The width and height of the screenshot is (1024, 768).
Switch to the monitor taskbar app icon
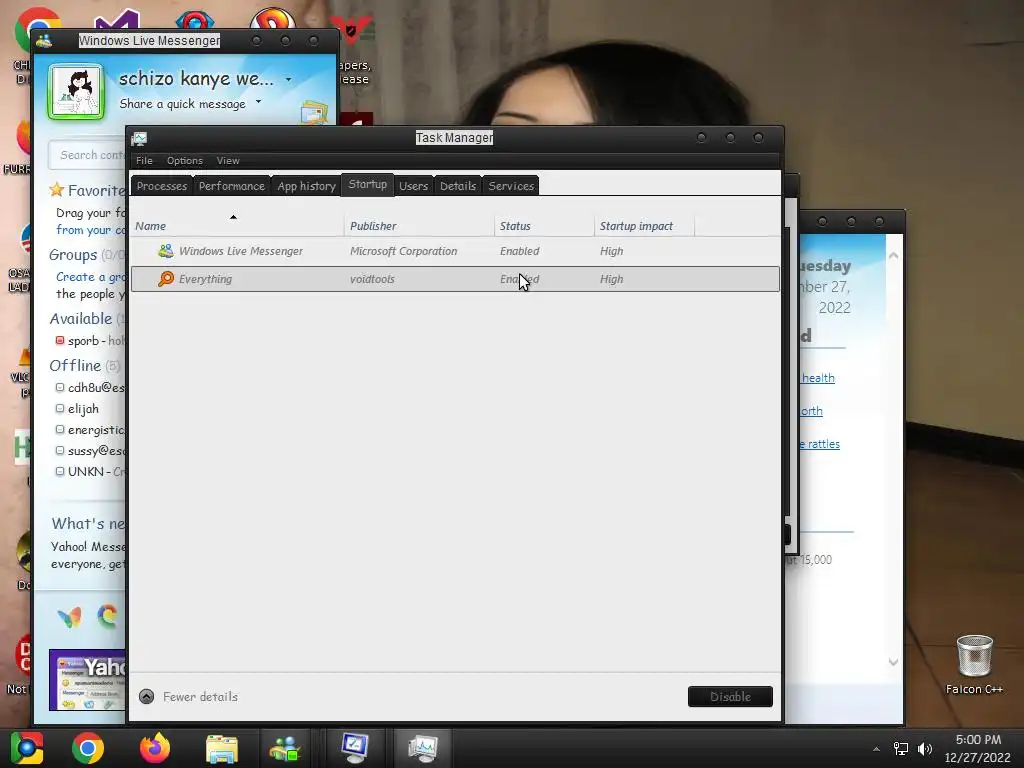[x=355, y=748]
